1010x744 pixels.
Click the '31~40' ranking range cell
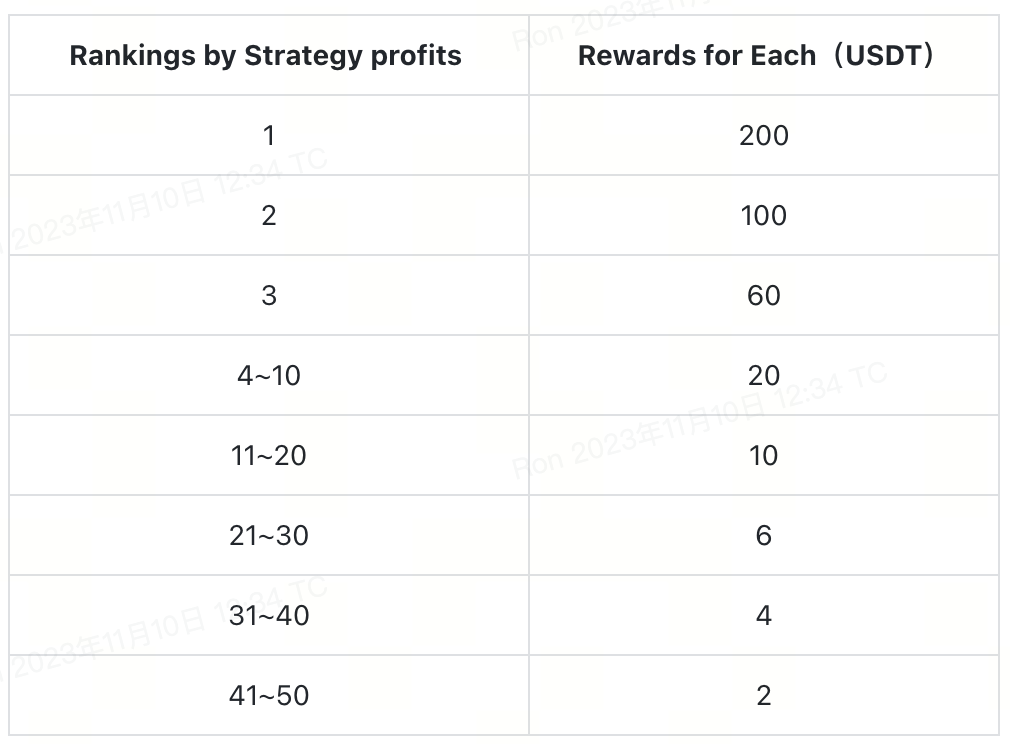tap(268, 615)
